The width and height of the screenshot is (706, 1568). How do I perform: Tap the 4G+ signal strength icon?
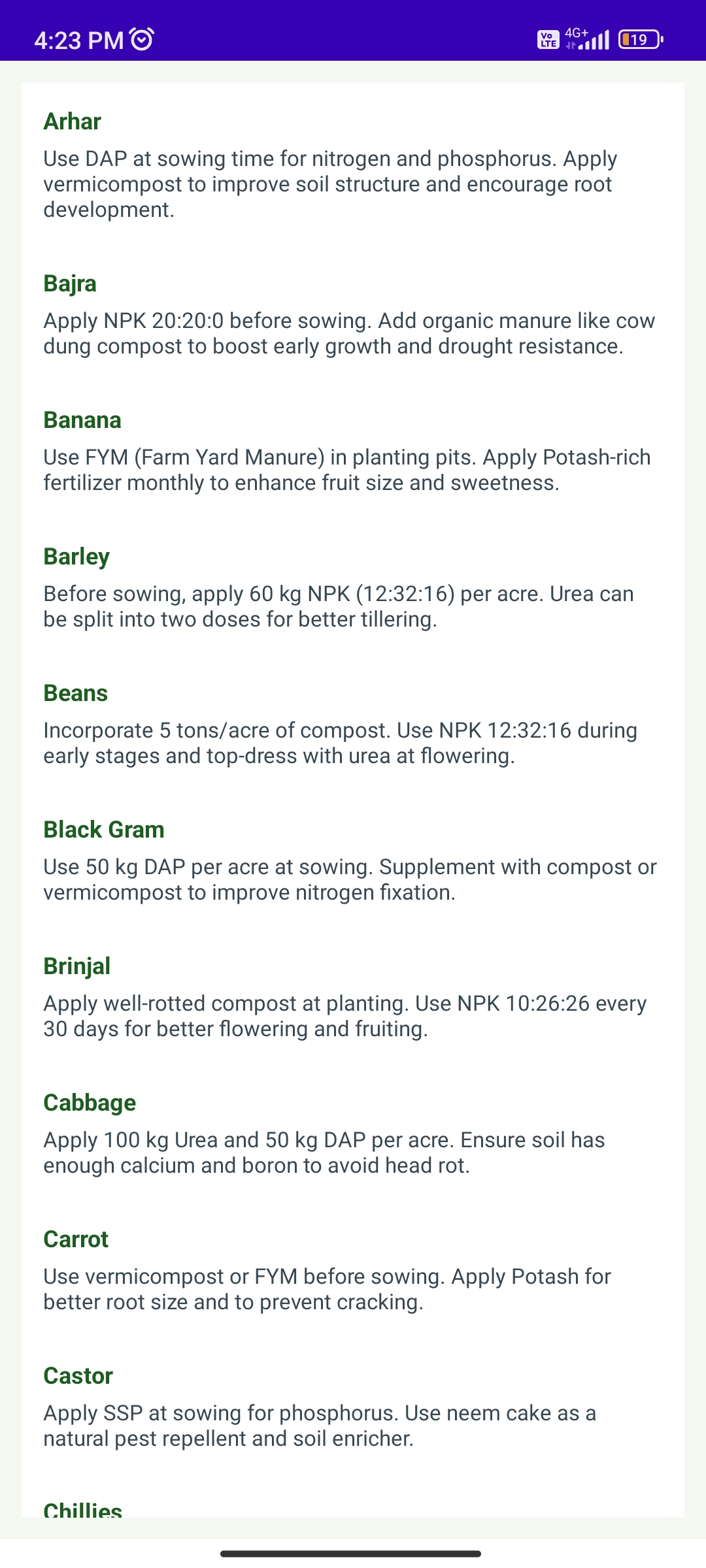pos(587,39)
